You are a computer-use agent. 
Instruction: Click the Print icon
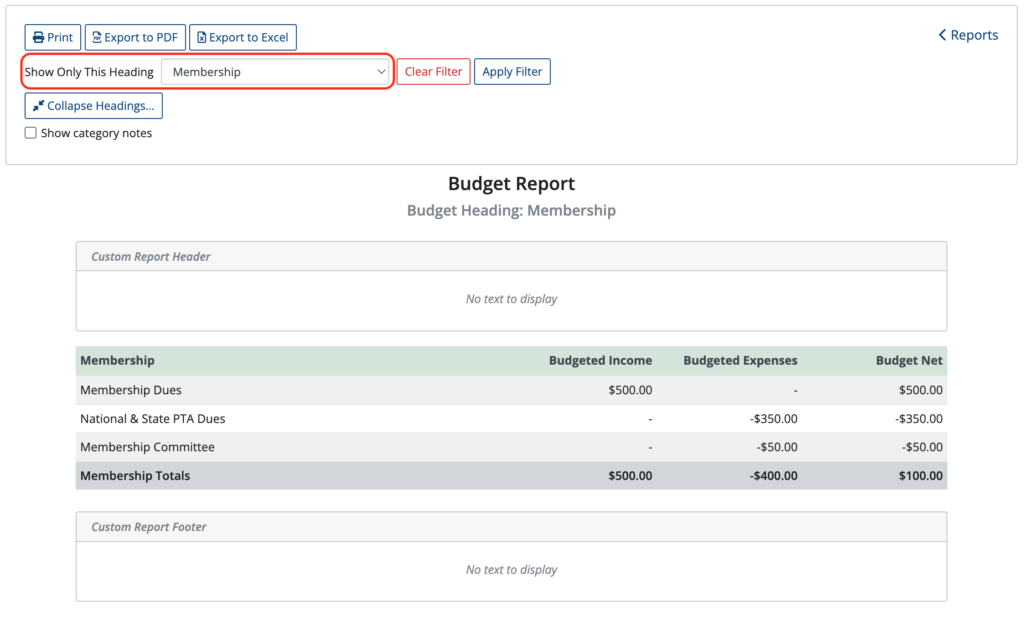(x=38, y=37)
